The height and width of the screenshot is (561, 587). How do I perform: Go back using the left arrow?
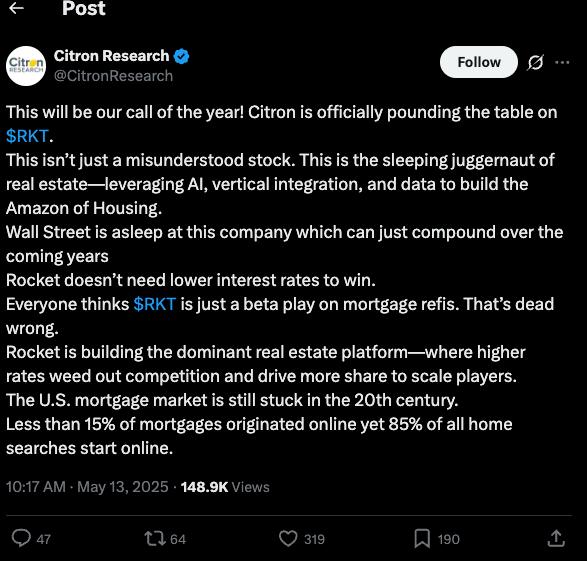click(x=16, y=8)
